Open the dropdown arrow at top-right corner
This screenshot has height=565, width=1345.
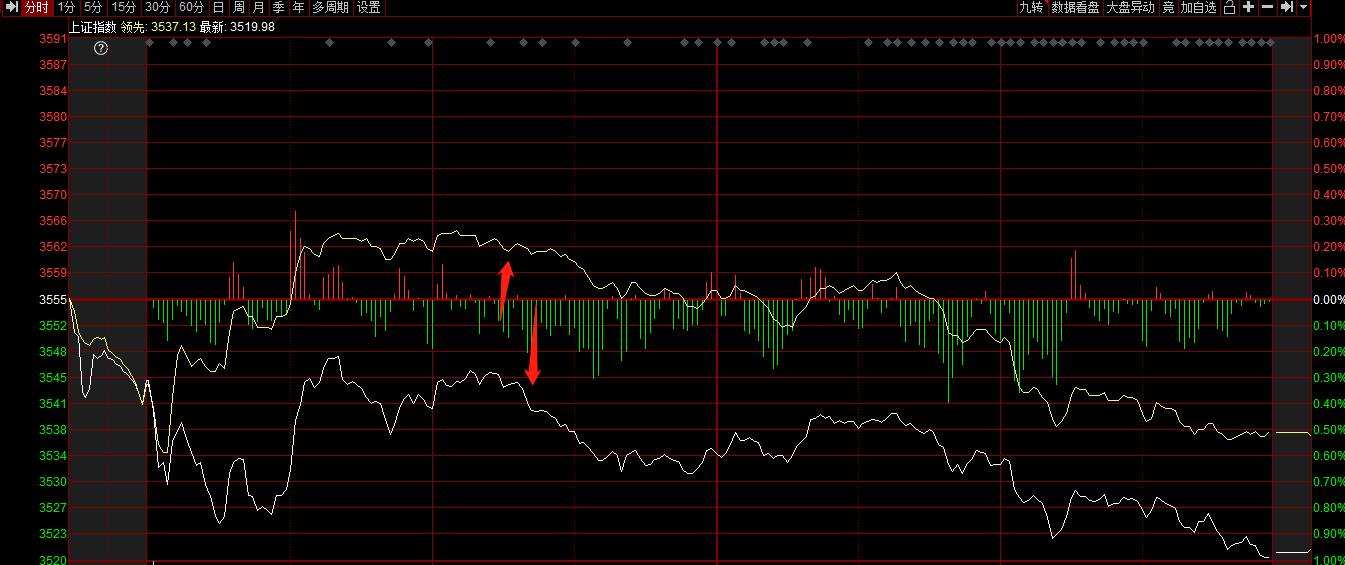tap(1303, 7)
